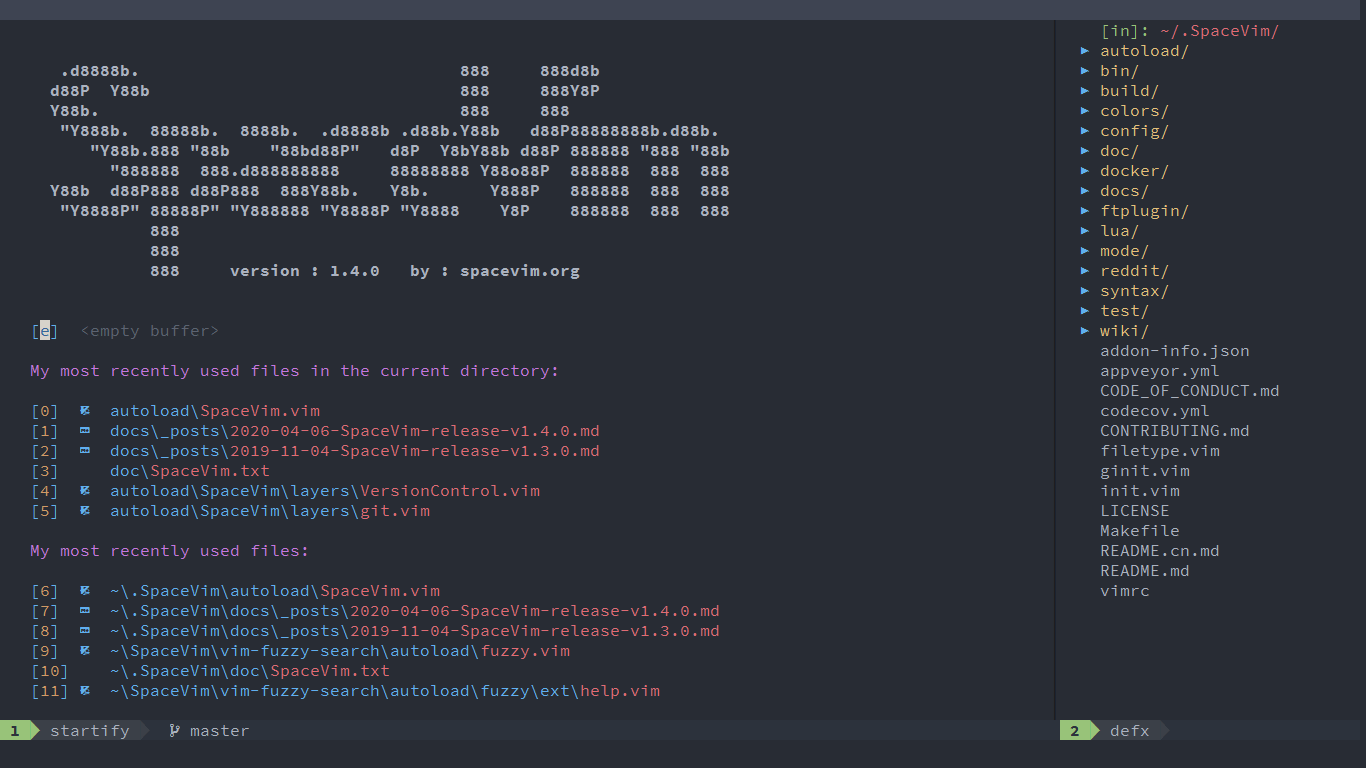Open entry [5] layers\git.vim

click(x=230, y=510)
